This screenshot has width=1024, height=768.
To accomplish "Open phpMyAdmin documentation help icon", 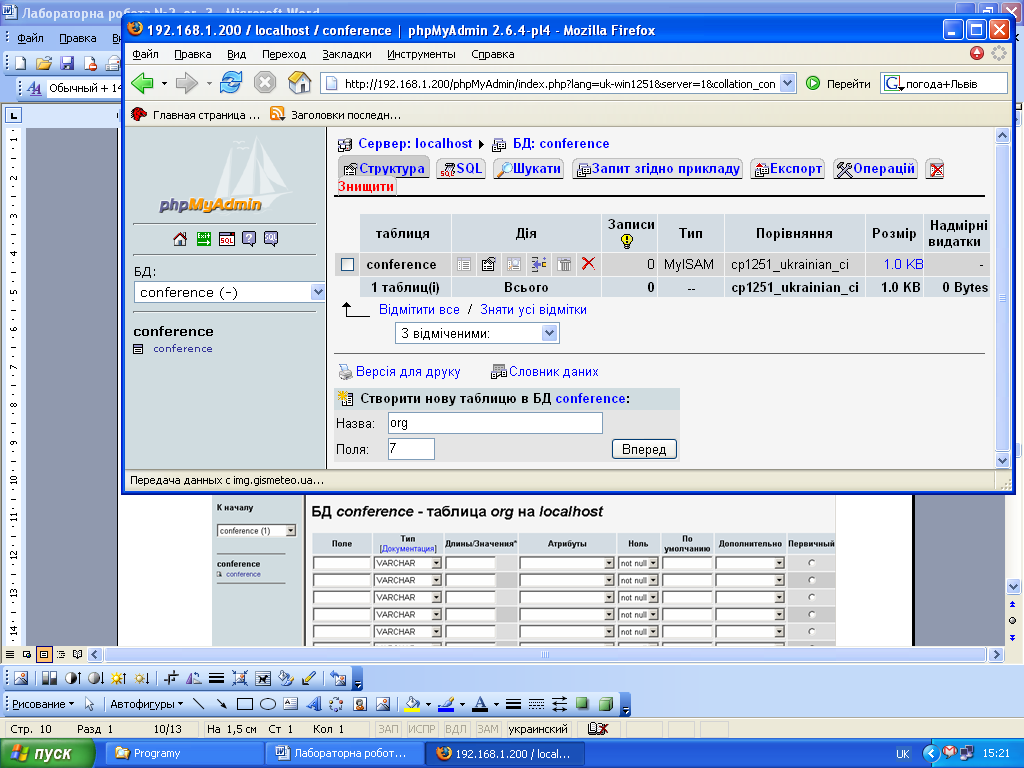I will point(249,239).
